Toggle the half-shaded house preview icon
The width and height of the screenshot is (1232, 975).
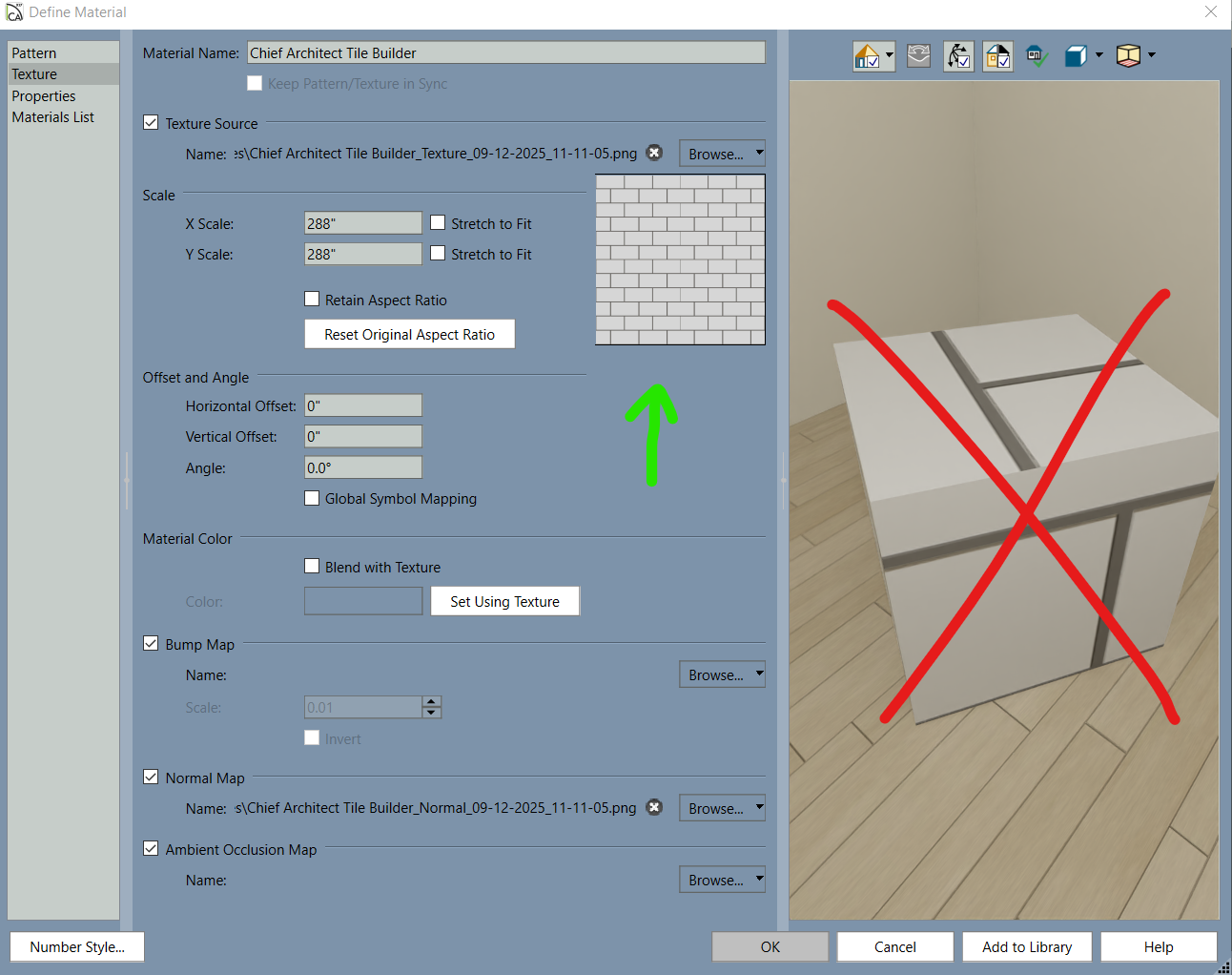tap(997, 56)
